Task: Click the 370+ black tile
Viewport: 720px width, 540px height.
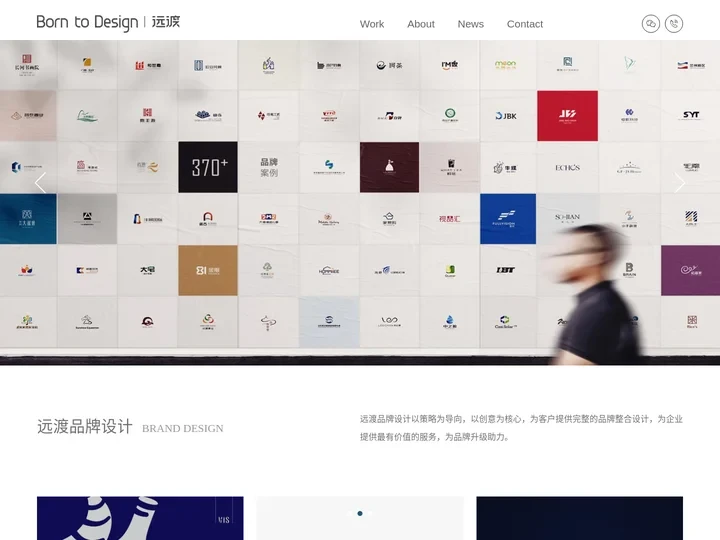Action: pos(208,167)
